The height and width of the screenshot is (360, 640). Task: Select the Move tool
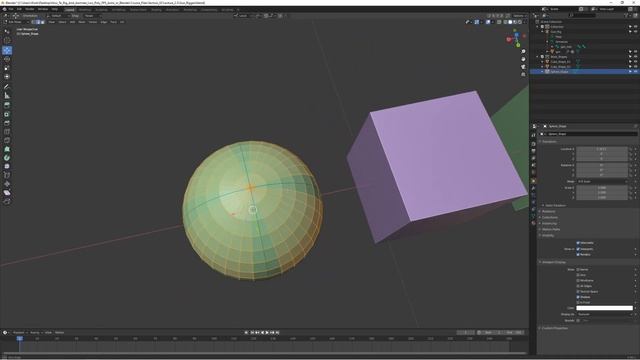[7, 50]
